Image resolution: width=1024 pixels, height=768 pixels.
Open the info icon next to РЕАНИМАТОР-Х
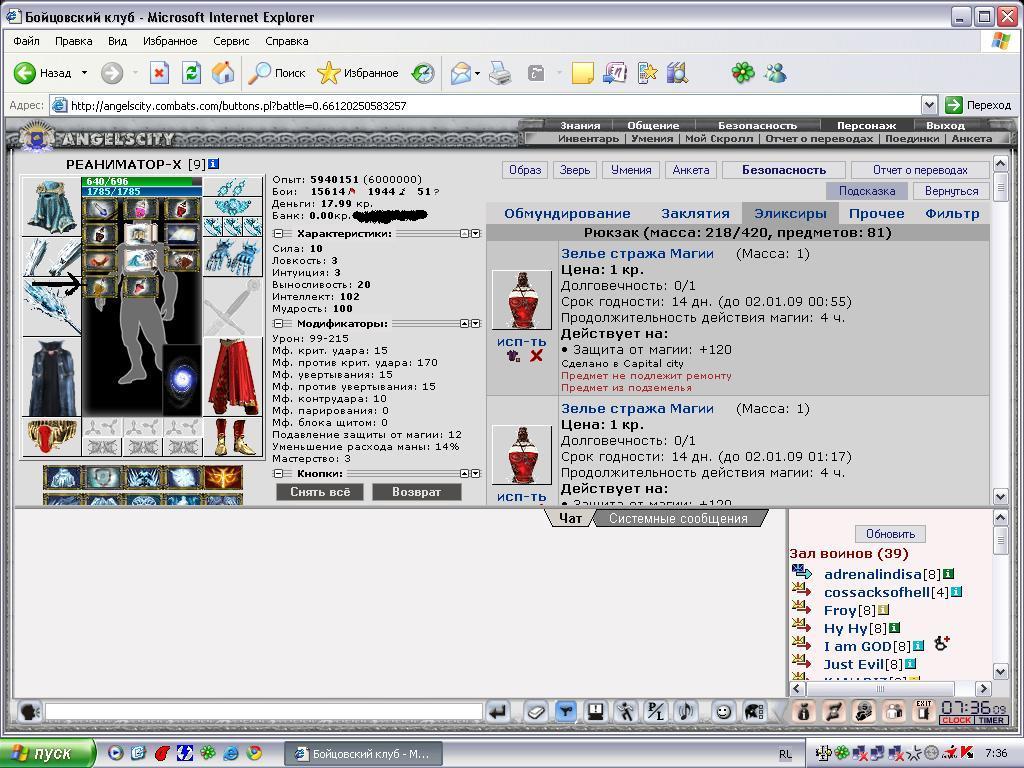(x=214, y=164)
